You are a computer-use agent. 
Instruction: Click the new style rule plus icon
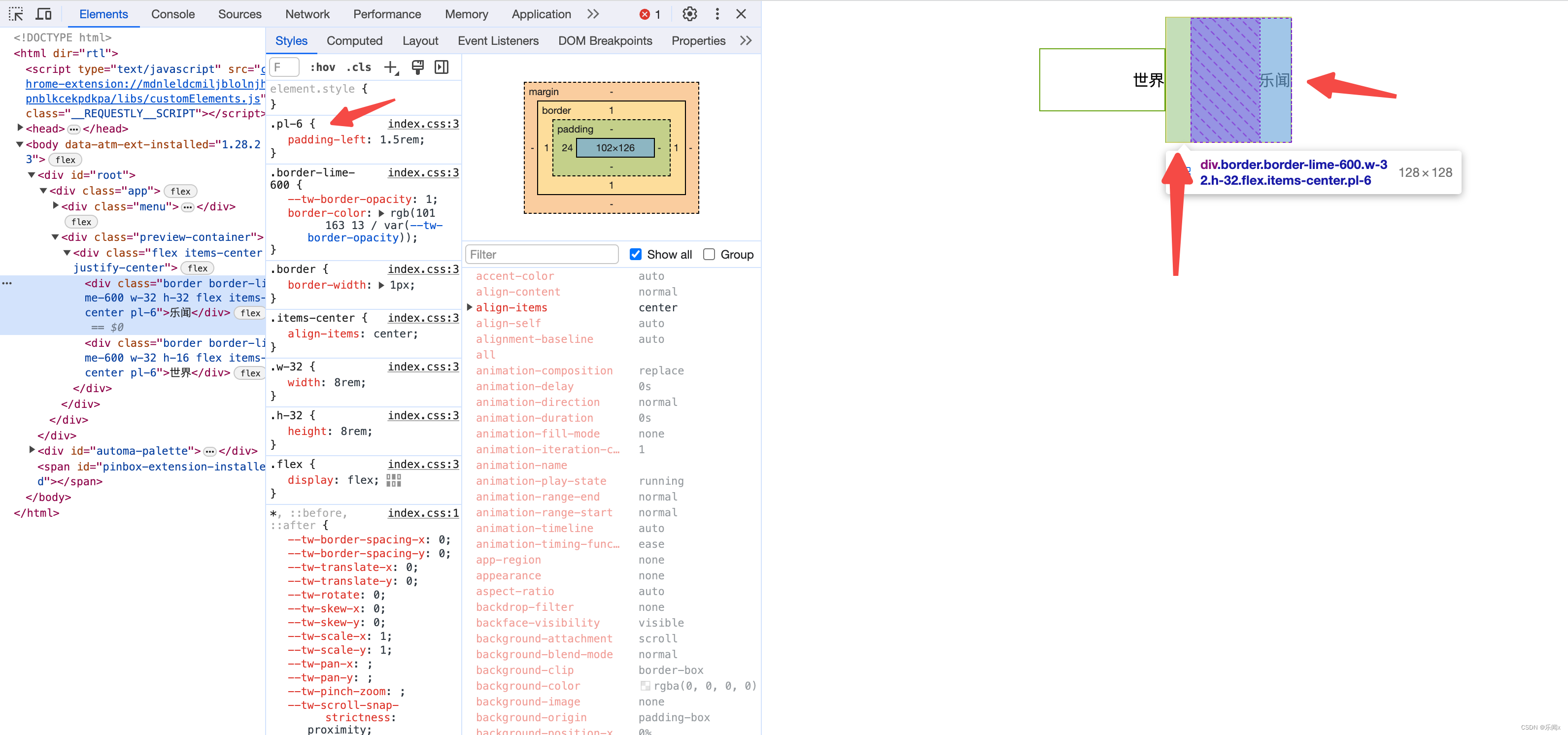391,67
